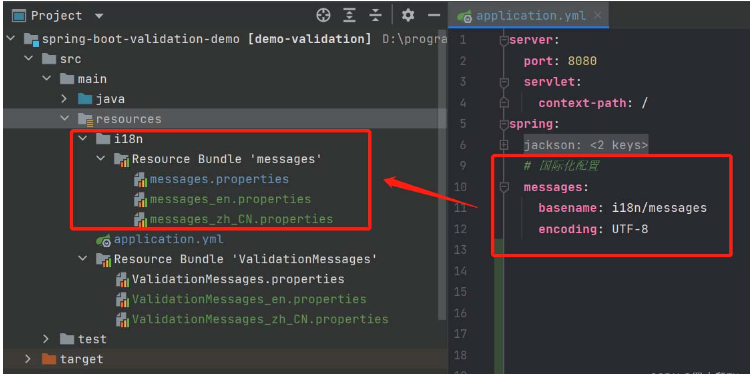Viewport: 754px width, 374px height.
Task: Select messages.properties in the tree
Action: [x=219, y=179]
